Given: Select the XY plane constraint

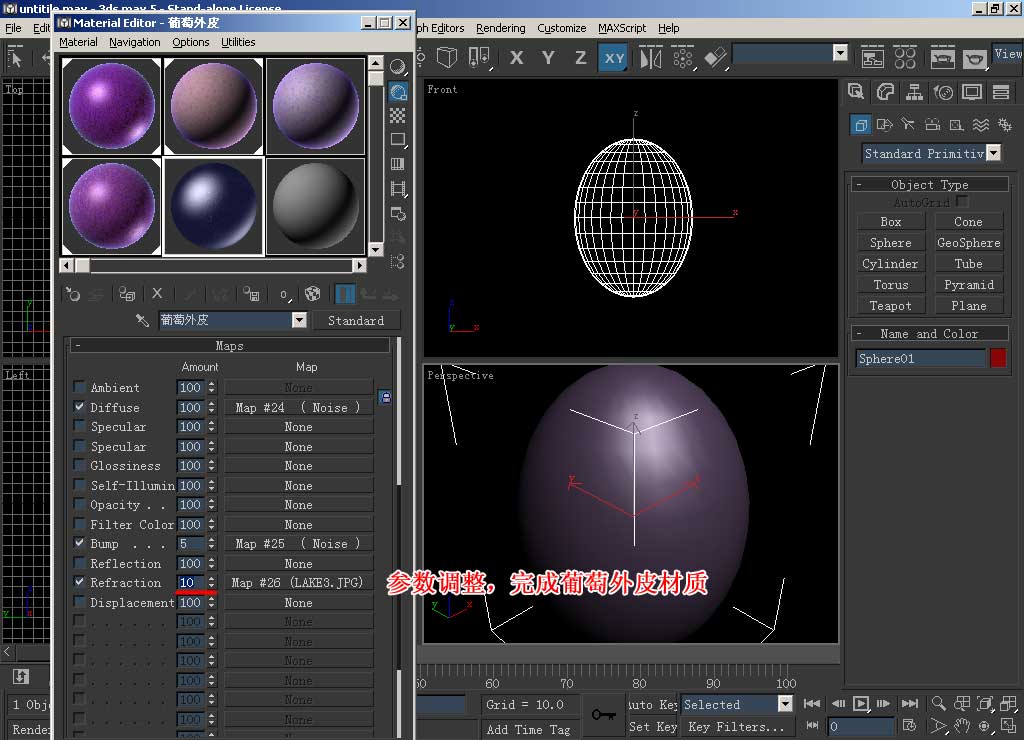Looking at the screenshot, I should pyautogui.click(x=614, y=58).
